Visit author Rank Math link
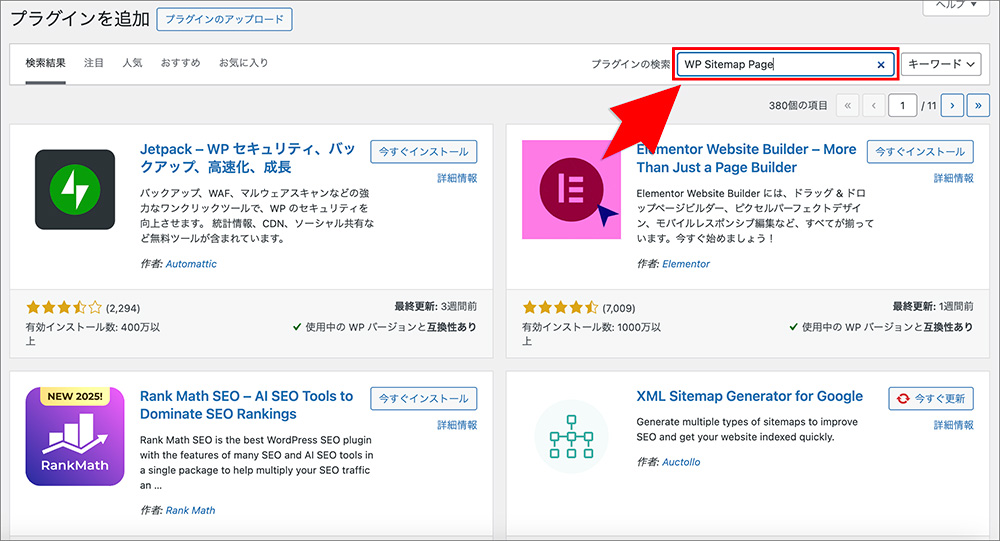 (190, 510)
